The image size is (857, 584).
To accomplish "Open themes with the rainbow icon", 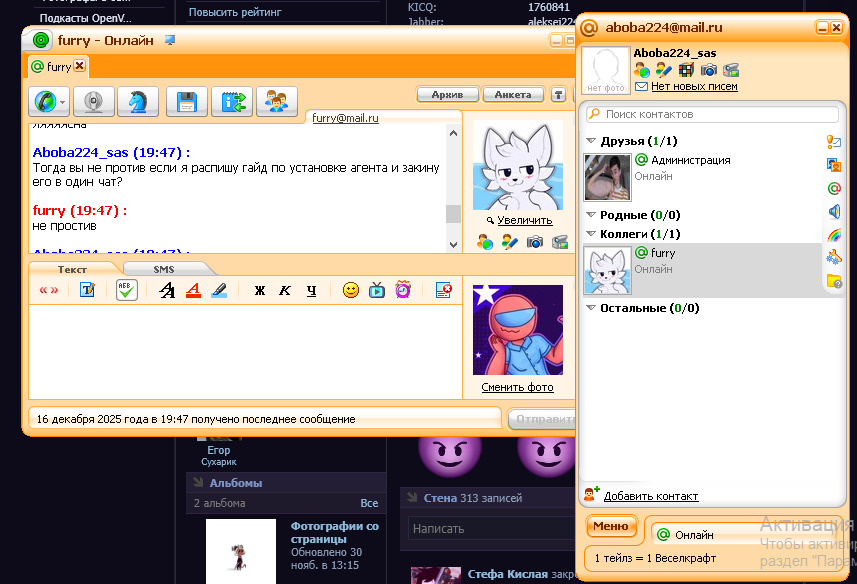I will (x=834, y=235).
